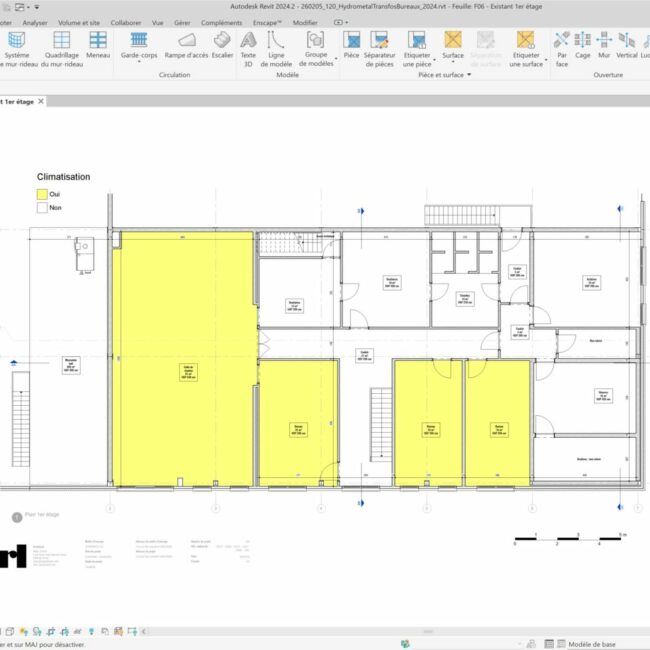Select the Quadrillage du mur-rideau tool
The width and height of the screenshot is (650, 650).
(x=62, y=49)
